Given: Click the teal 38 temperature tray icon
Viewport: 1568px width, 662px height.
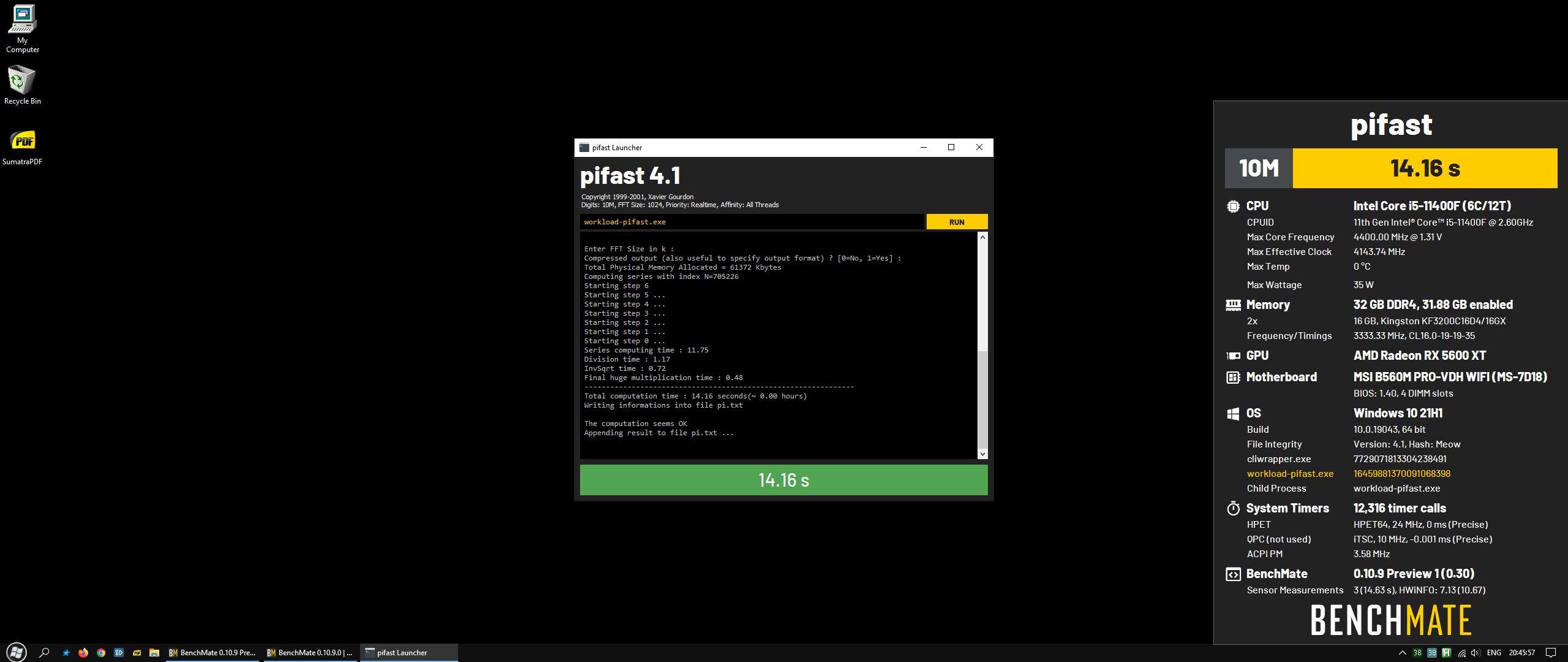Looking at the screenshot, I should coord(1432,653).
